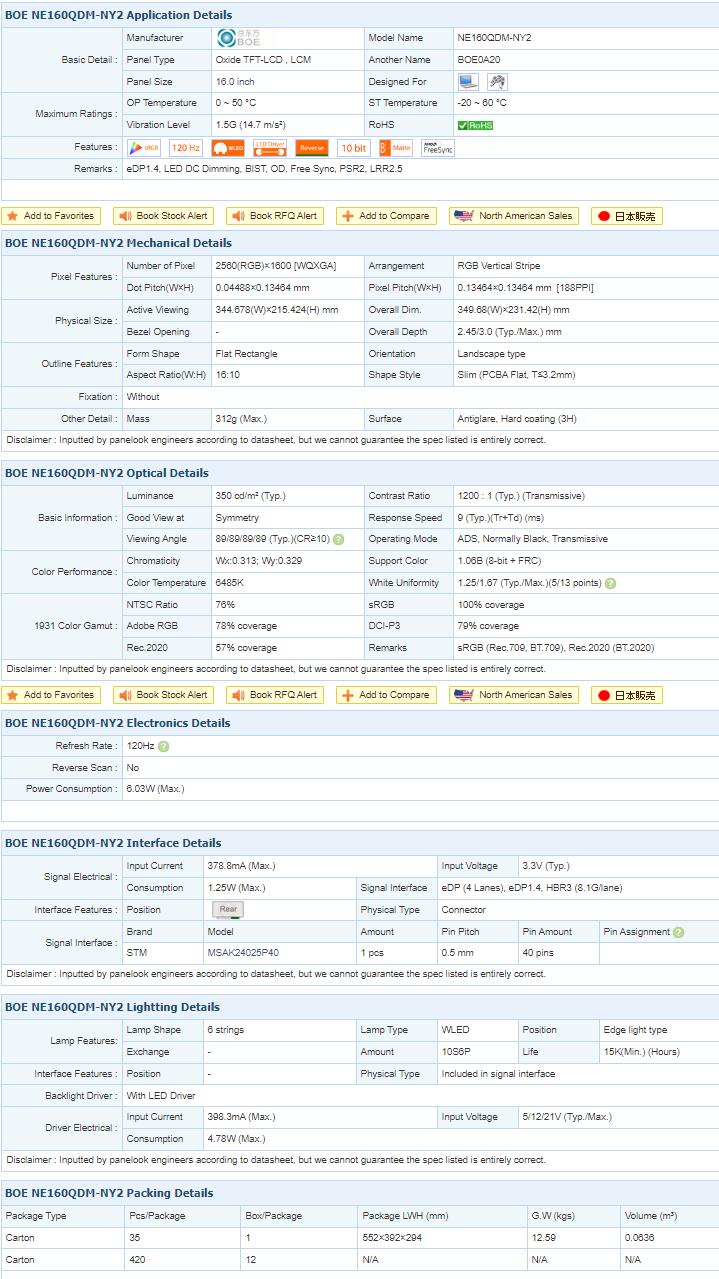The width and height of the screenshot is (719, 1279).
Task: Click Add to Compare above Mechanical Details
Action: coord(386,216)
